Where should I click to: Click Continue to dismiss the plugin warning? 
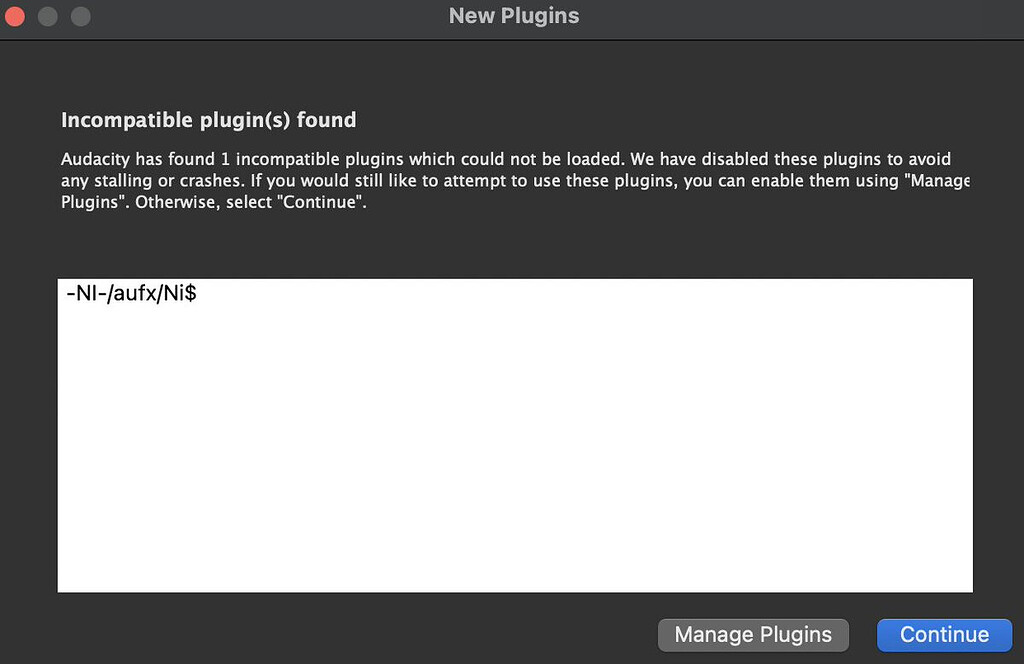pos(944,635)
